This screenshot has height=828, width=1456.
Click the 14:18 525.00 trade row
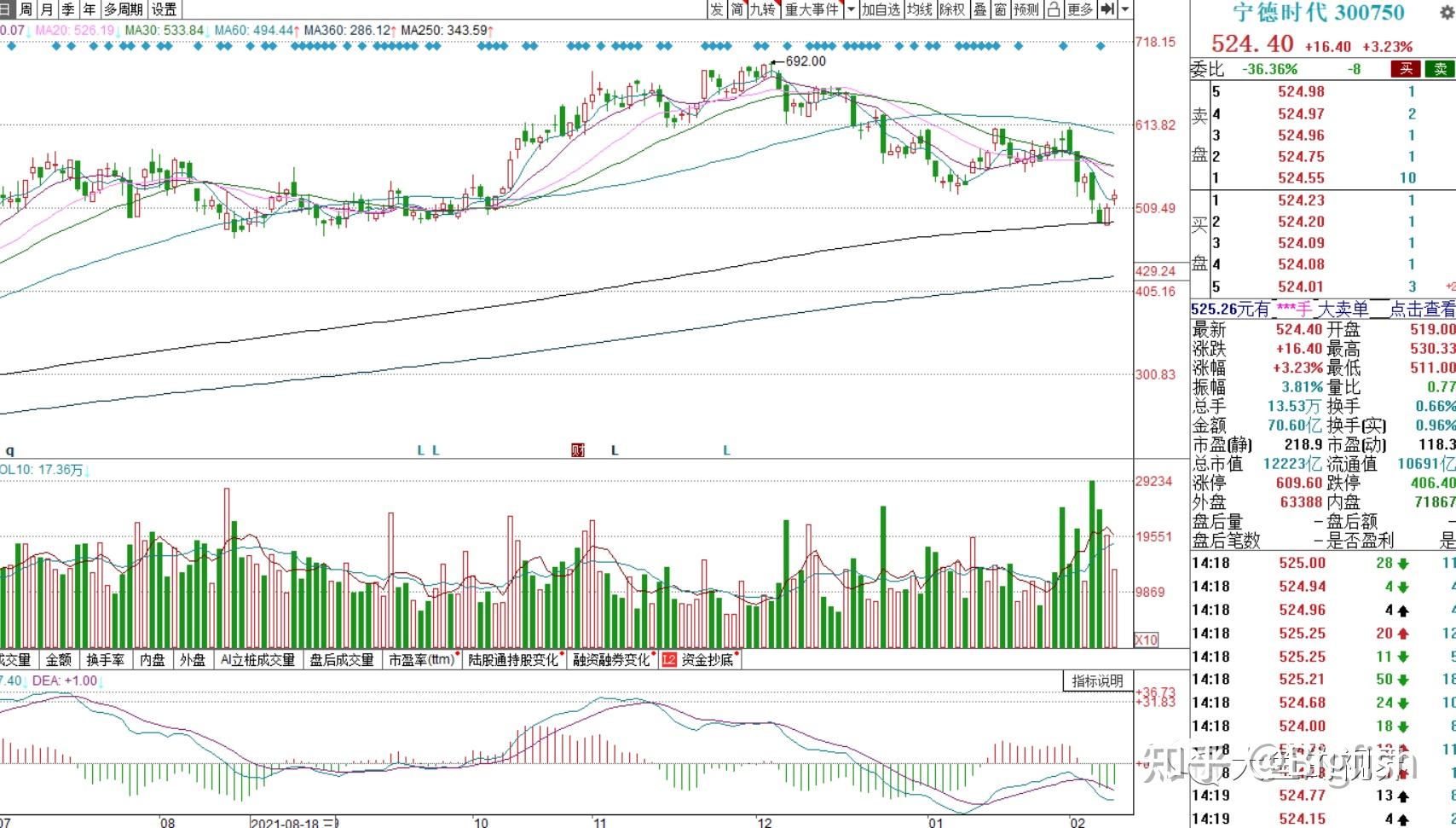[1322, 563]
